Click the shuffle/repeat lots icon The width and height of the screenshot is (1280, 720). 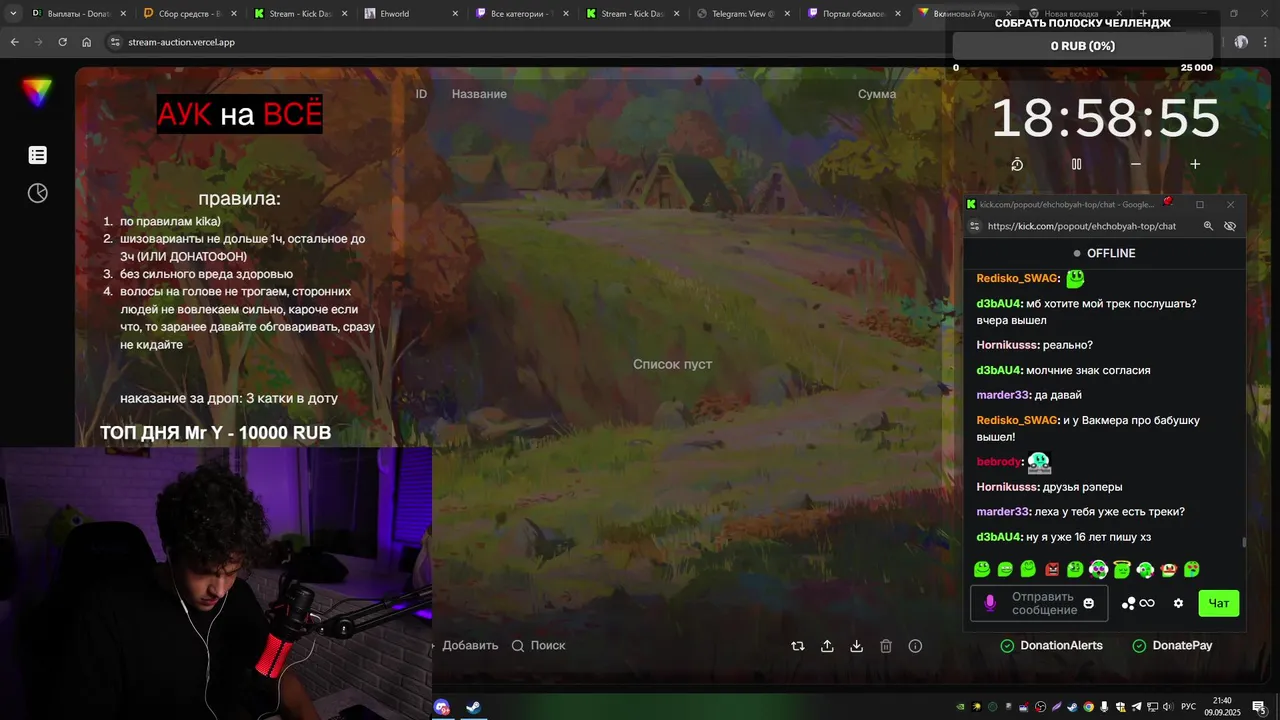click(797, 646)
